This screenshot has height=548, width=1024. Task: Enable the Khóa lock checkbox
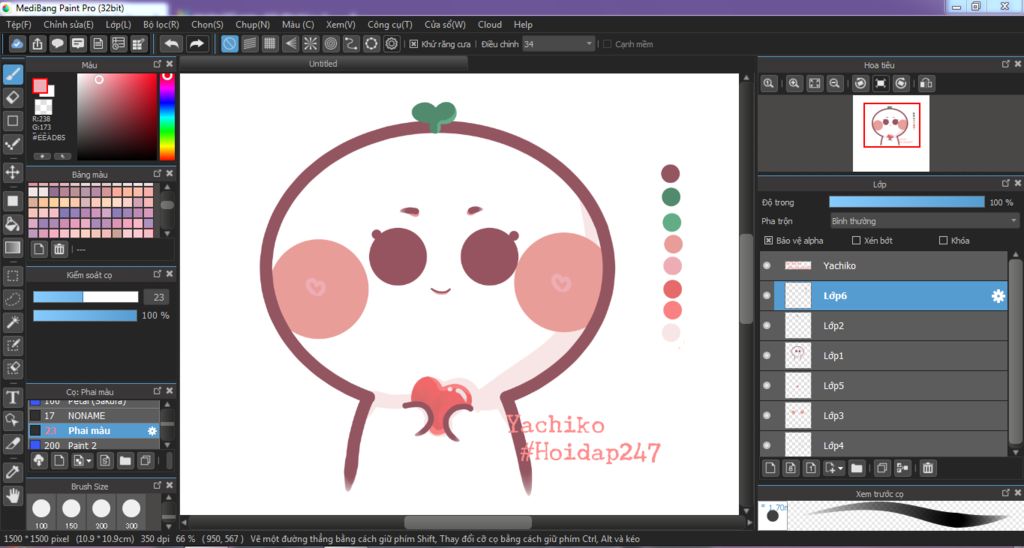coord(943,240)
